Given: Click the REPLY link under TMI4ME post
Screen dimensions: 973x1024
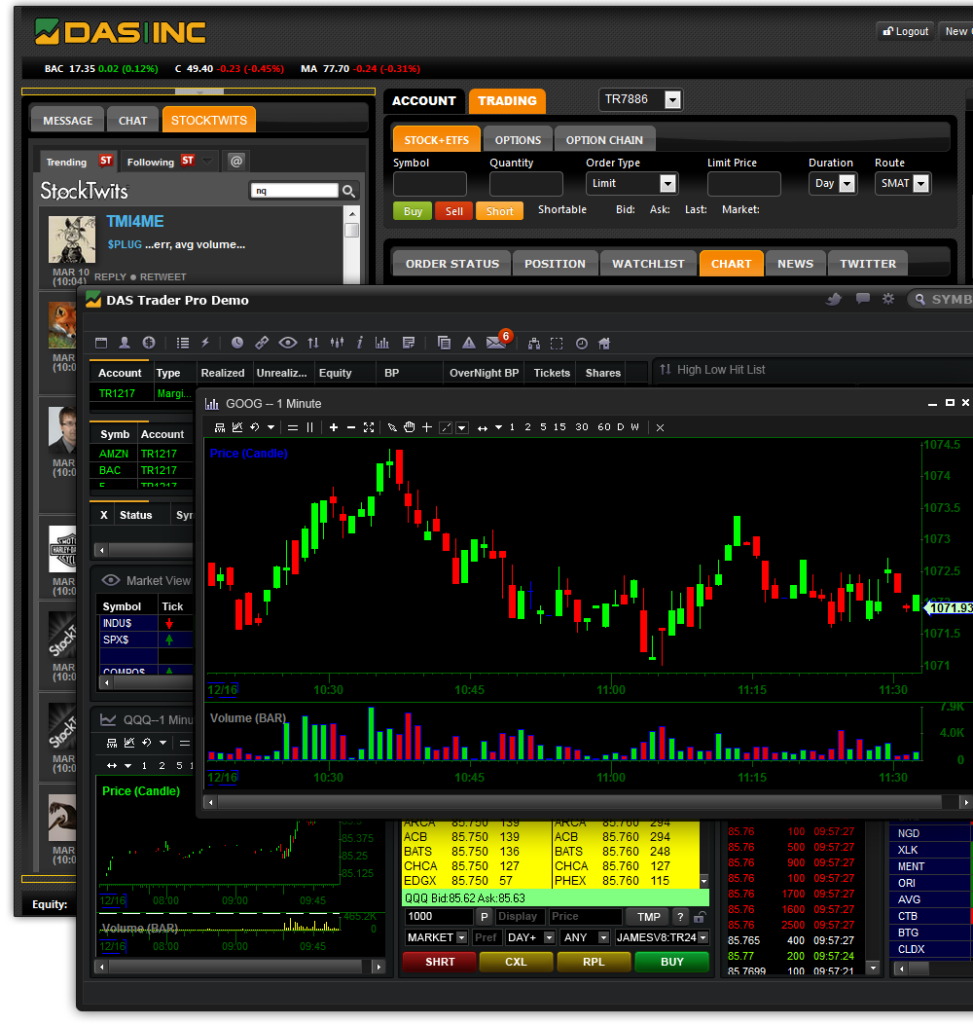Looking at the screenshot, I should point(110,277).
